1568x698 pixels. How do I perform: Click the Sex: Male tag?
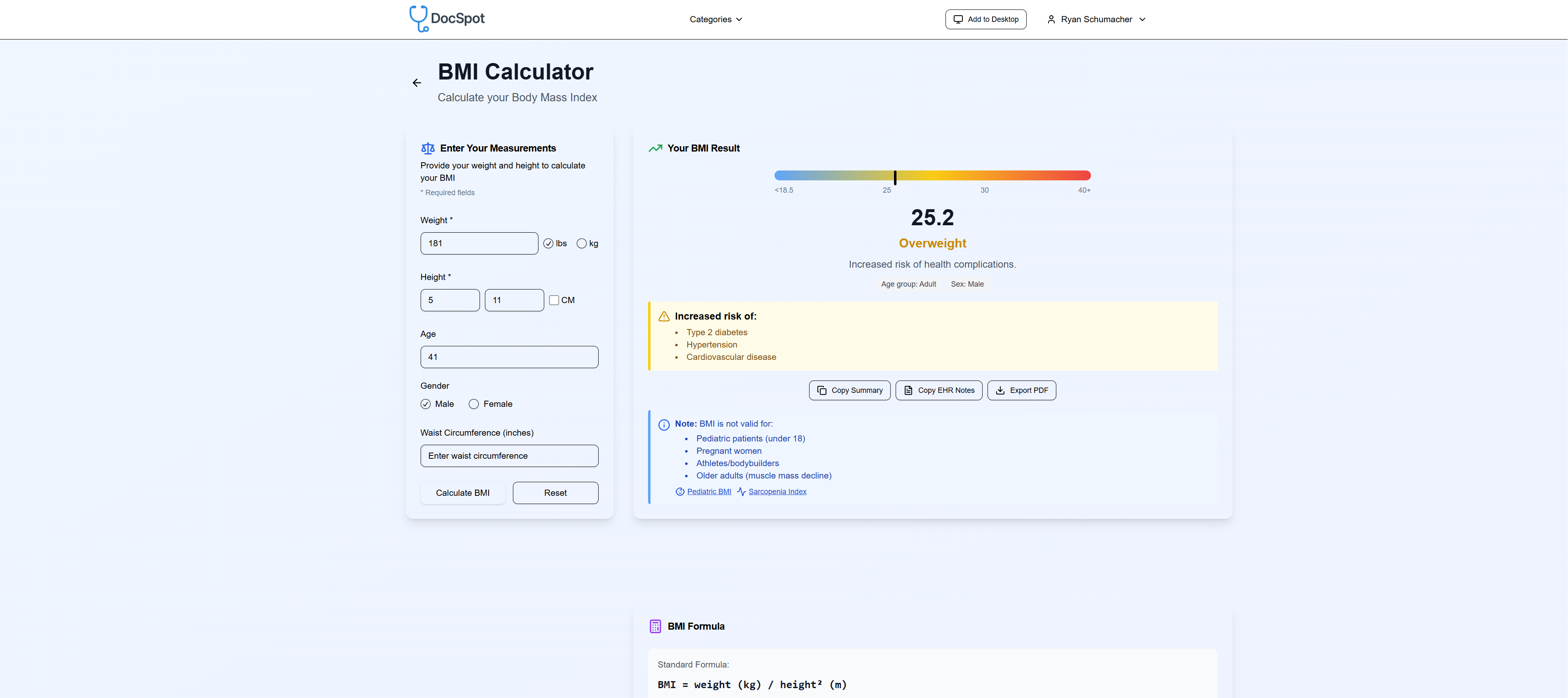point(967,284)
